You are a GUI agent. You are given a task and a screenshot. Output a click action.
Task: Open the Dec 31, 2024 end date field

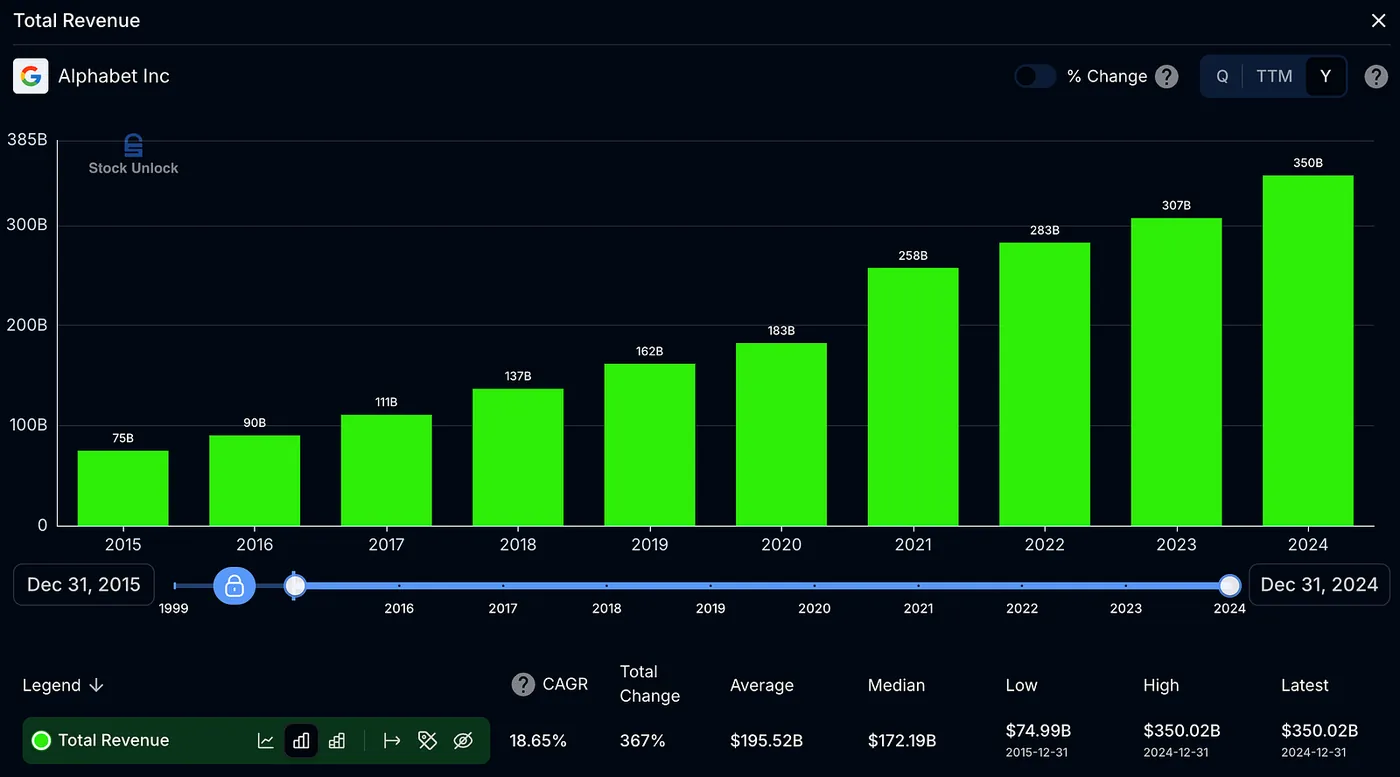tap(1319, 585)
